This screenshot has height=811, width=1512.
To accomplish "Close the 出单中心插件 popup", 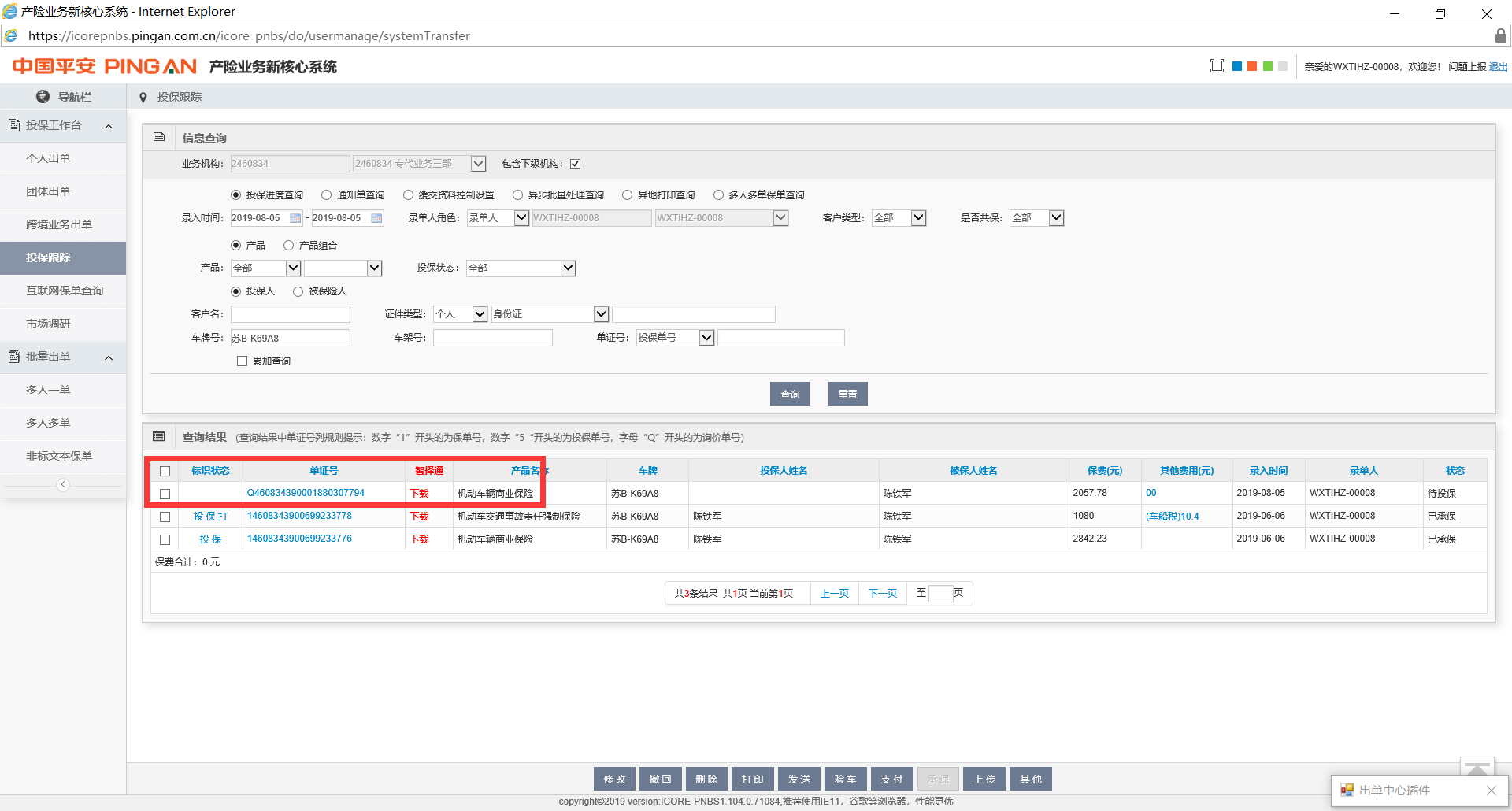I will pos(1491,791).
